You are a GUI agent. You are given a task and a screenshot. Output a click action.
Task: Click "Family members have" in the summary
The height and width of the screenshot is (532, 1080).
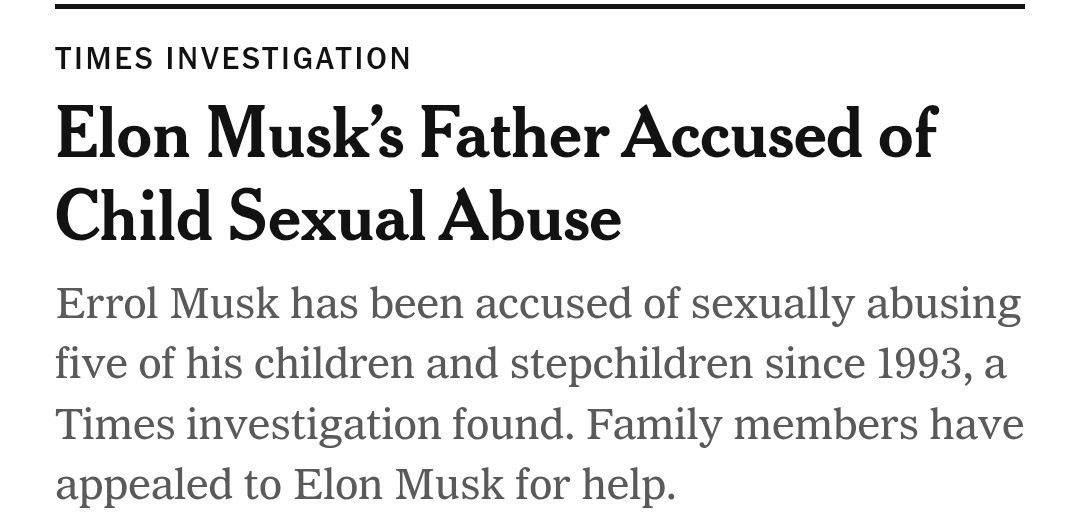coord(804,424)
